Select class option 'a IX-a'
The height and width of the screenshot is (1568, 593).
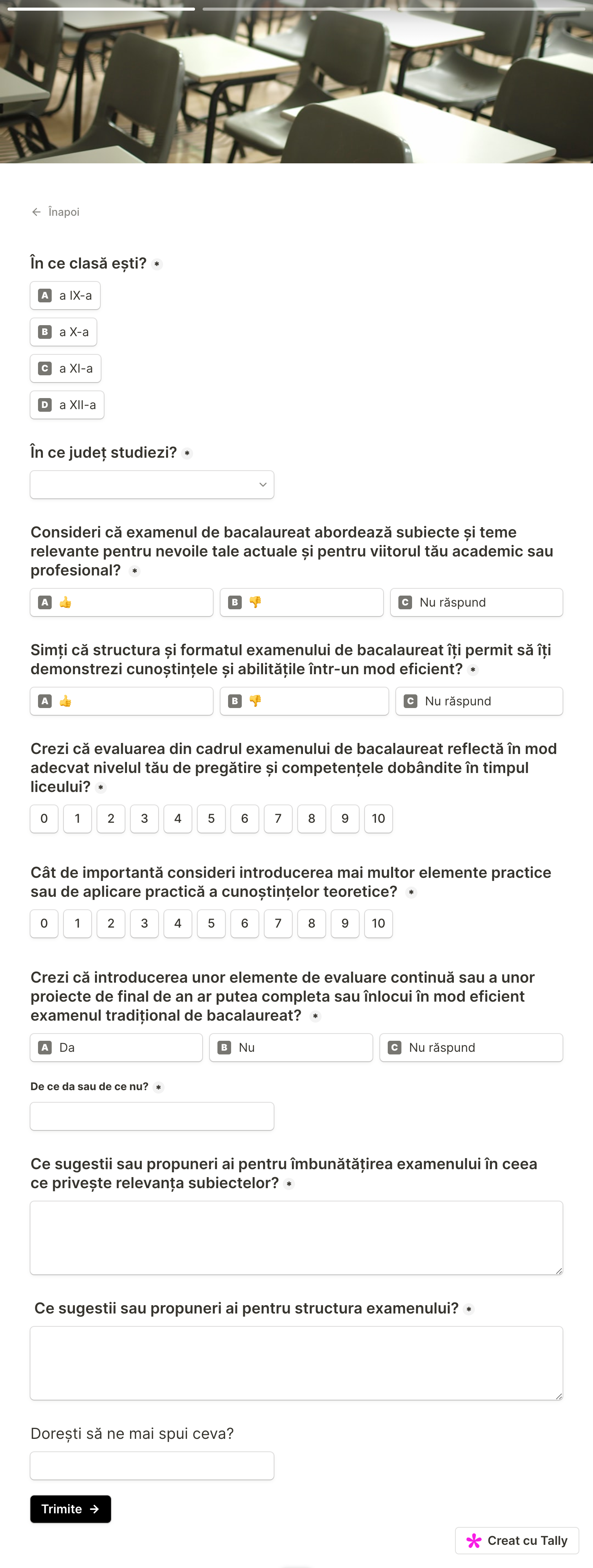[x=65, y=295]
